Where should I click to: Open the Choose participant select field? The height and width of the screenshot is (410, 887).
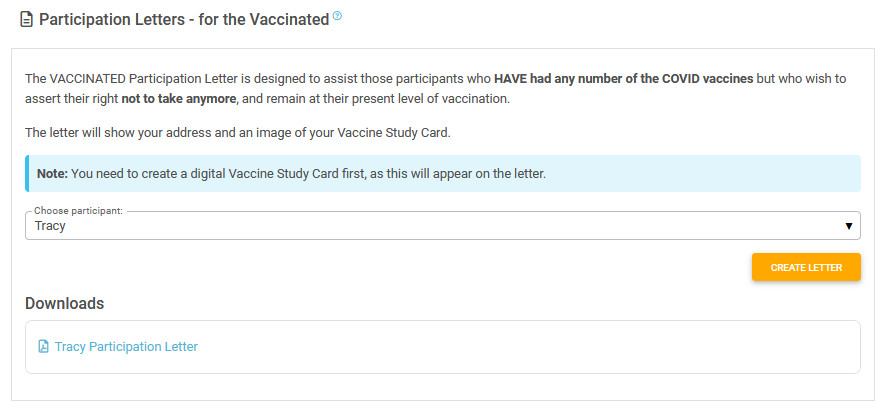click(443, 226)
